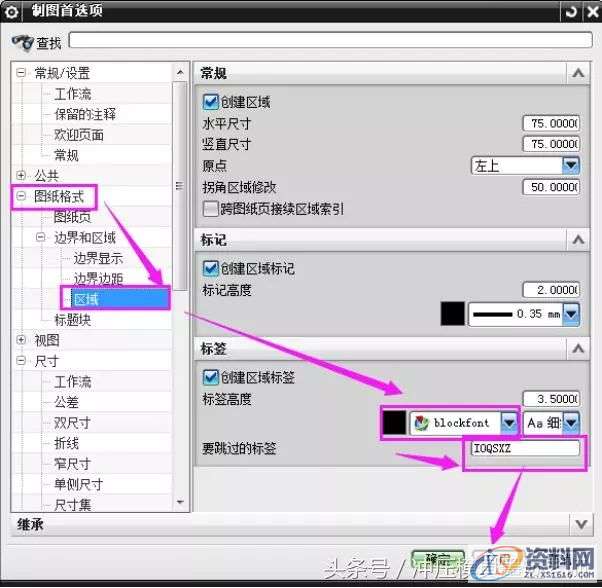This screenshot has height=588, width=602.
Task: Collapse the 常规 section header arrow
Action: [578, 73]
